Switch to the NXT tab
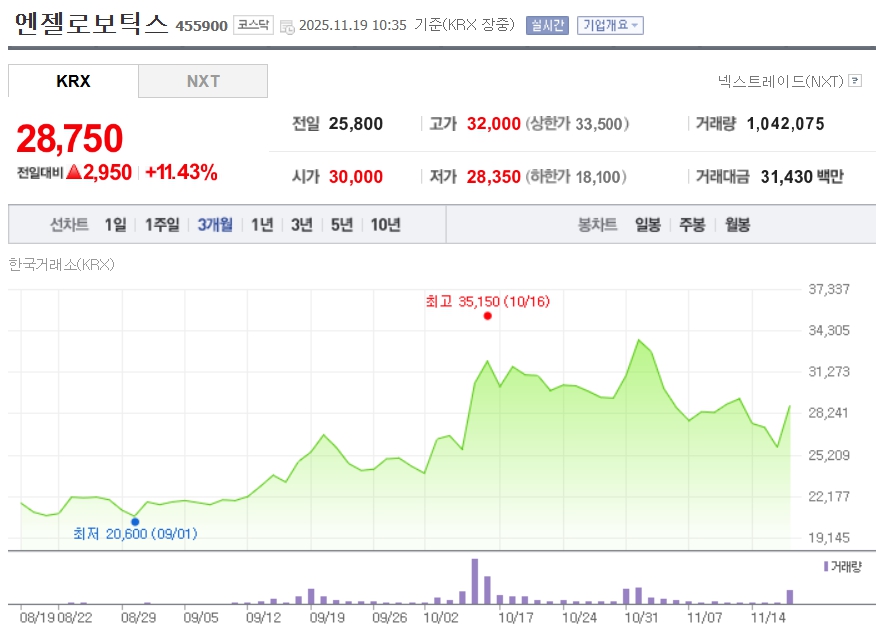 pos(203,81)
